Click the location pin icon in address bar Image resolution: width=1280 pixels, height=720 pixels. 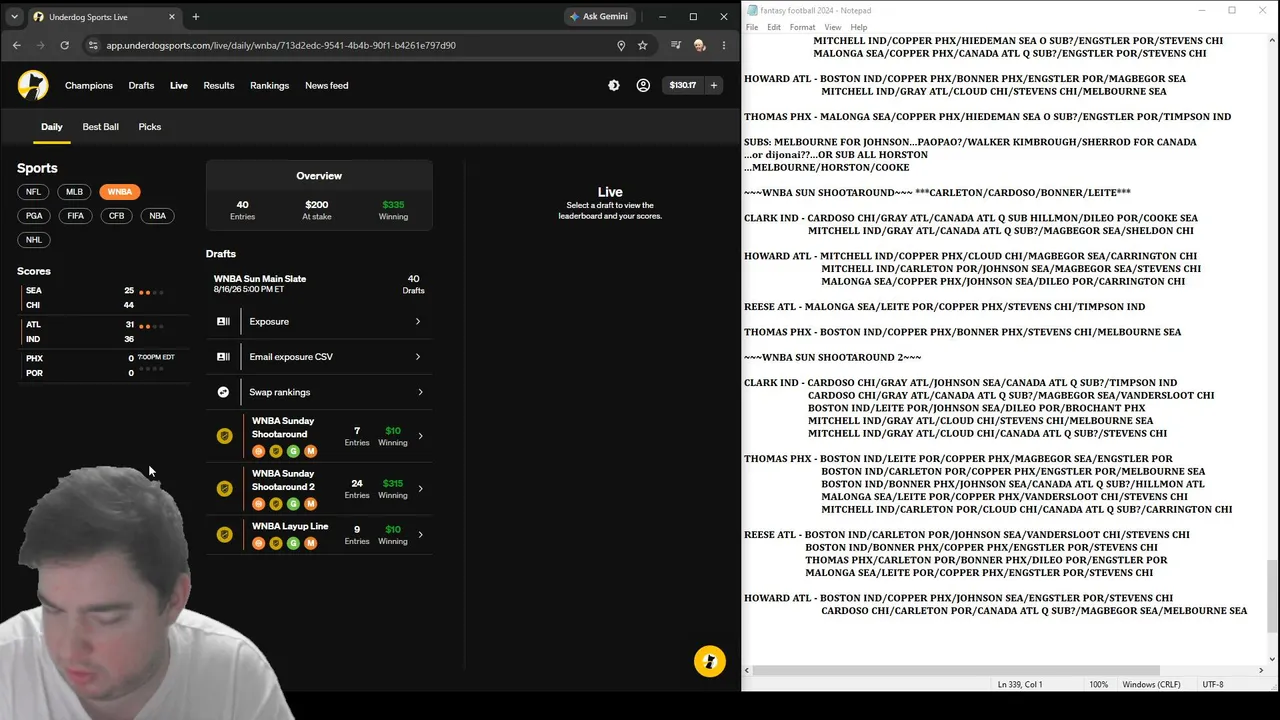pyautogui.click(x=621, y=45)
